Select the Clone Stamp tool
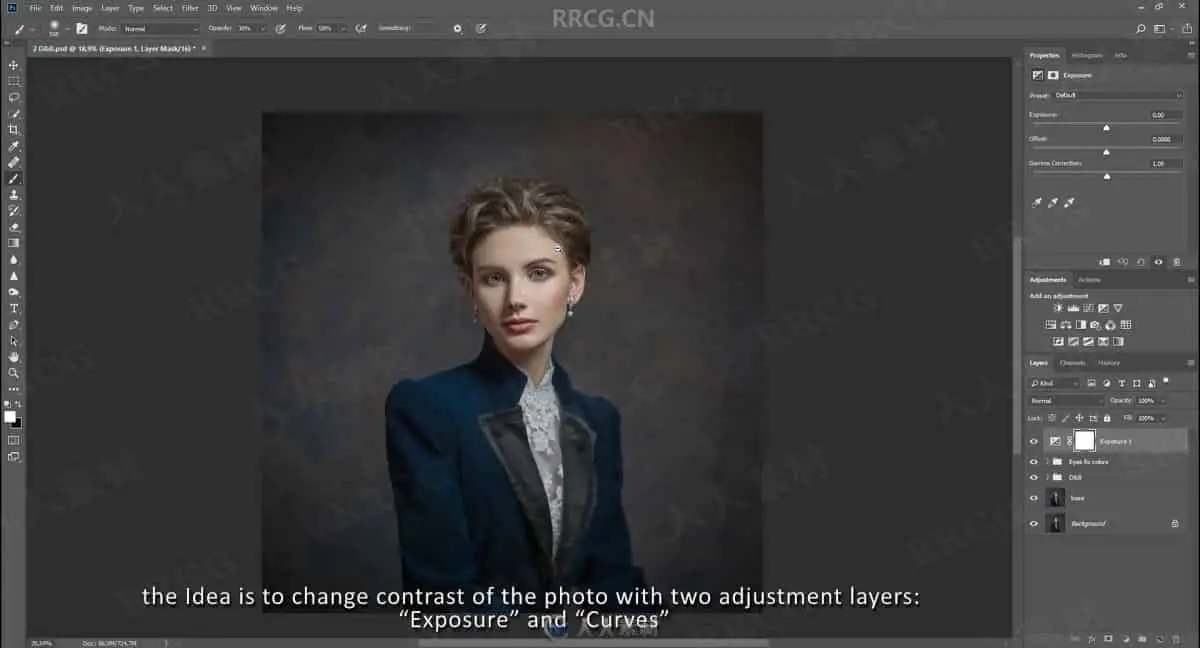Viewport: 1200px width, 648px height. click(14, 194)
